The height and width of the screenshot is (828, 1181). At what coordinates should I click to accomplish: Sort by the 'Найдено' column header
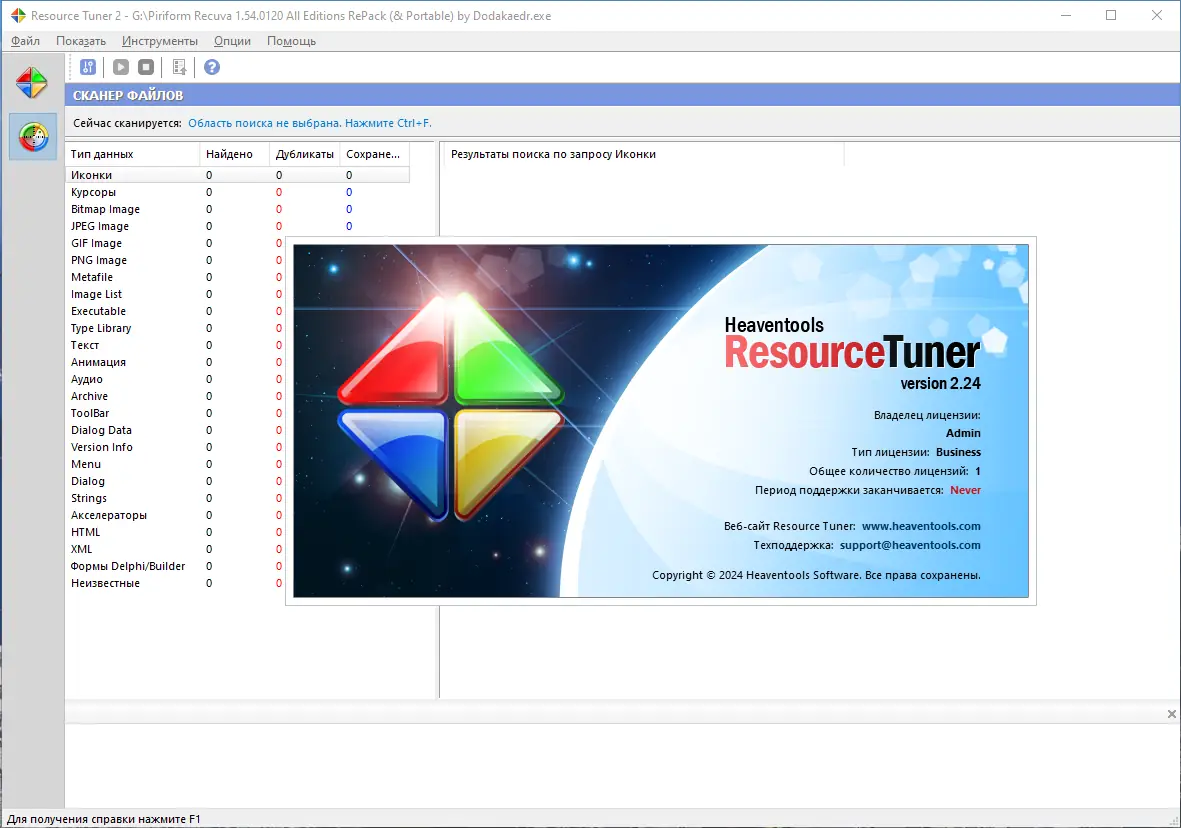click(235, 154)
